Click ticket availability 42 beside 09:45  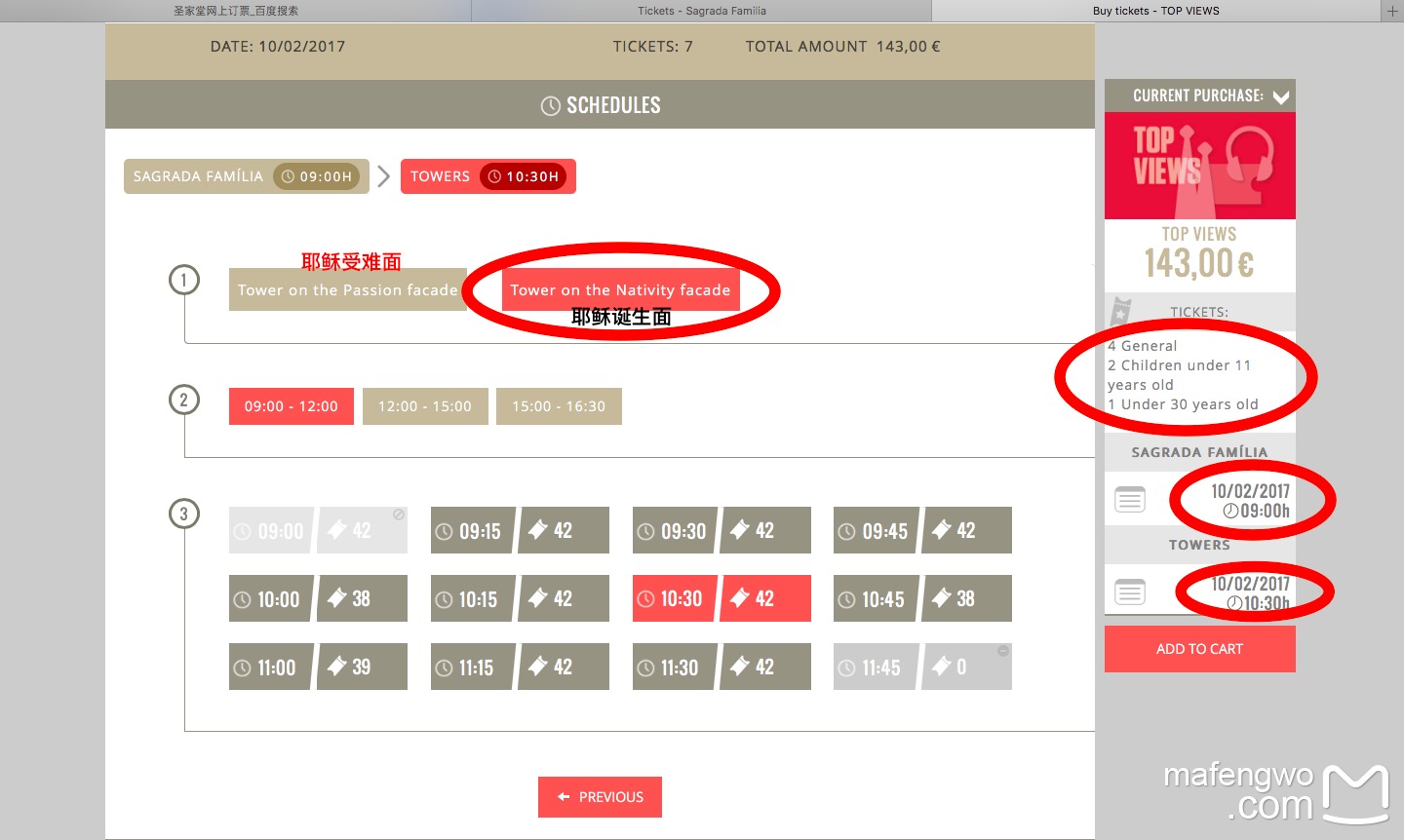tap(966, 530)
